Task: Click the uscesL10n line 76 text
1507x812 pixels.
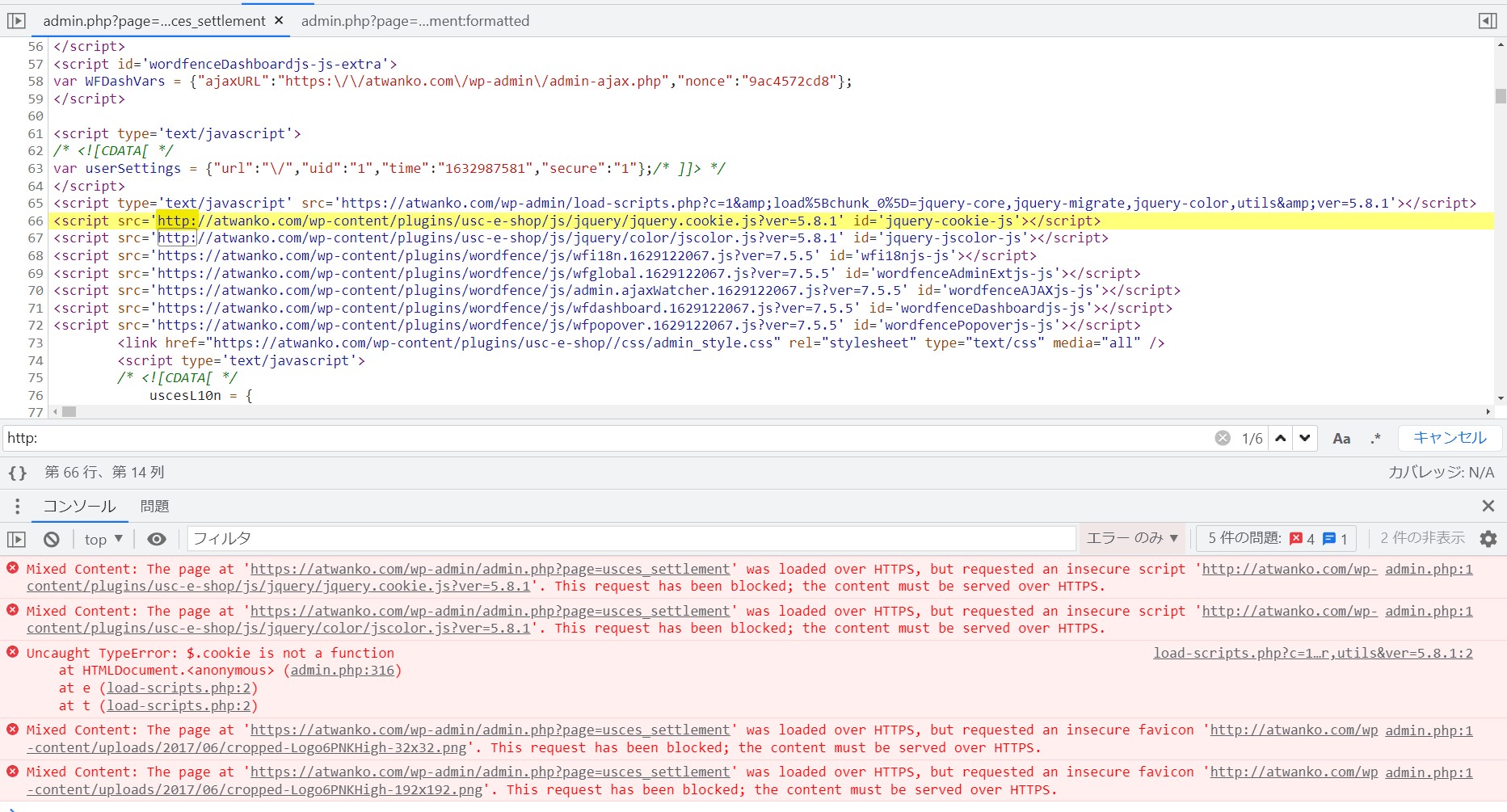Action: click(x=201, y=396)
